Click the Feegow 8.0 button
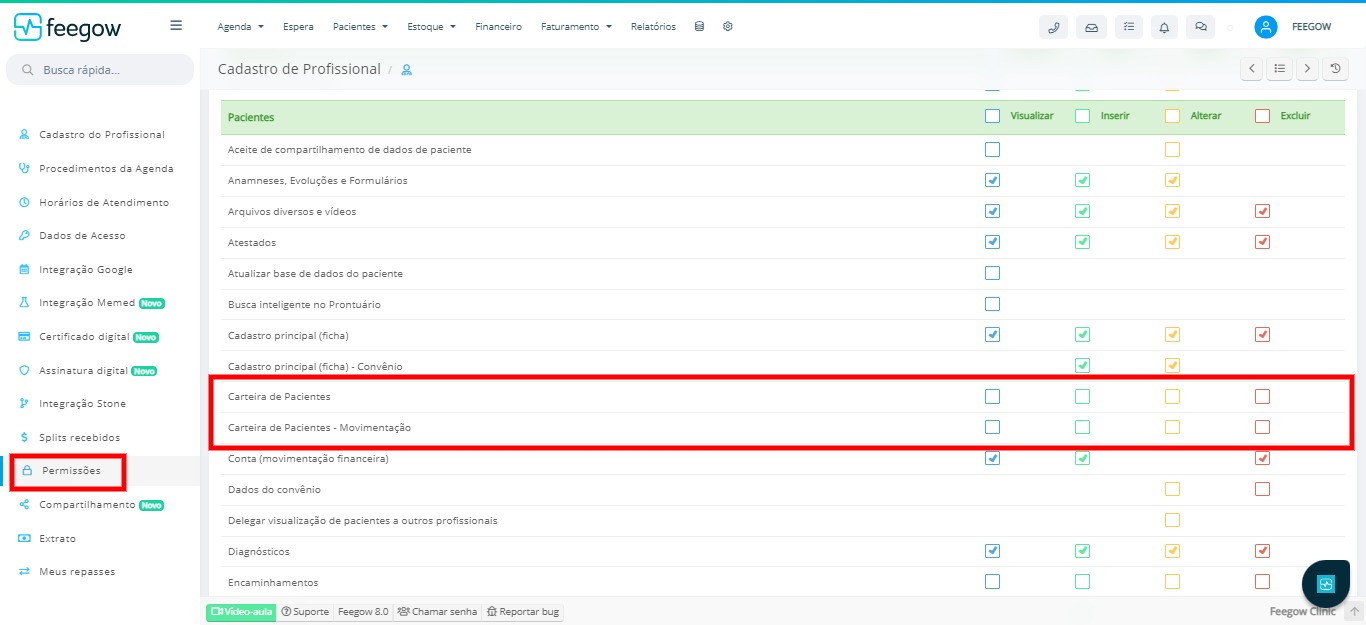Viewport: 1366px width, 625px height. (363, 612)
